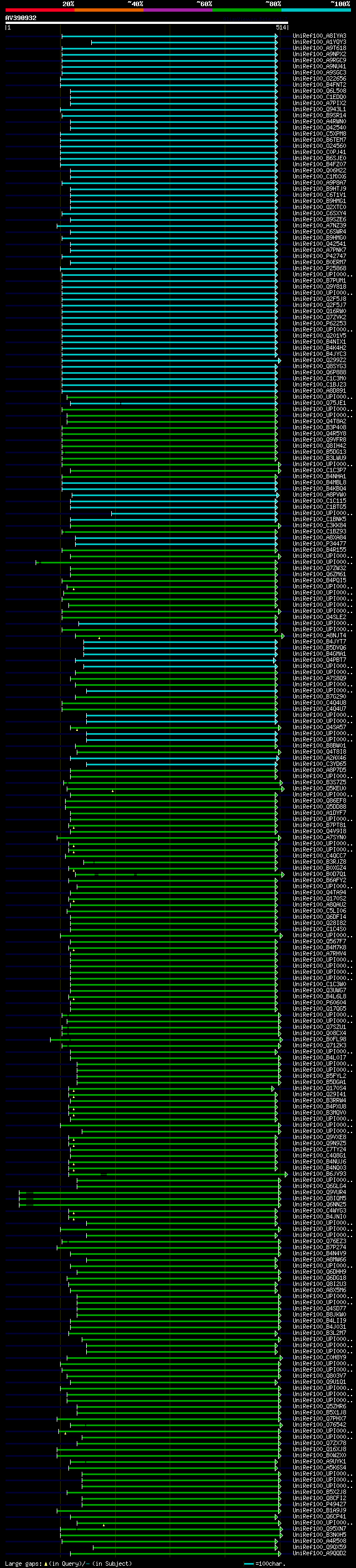The height and width of the screenshot is (1568, 356).
Task: Select hit label UniRef100_O22656
Action: pyautogui.click(x=319, y=78)
